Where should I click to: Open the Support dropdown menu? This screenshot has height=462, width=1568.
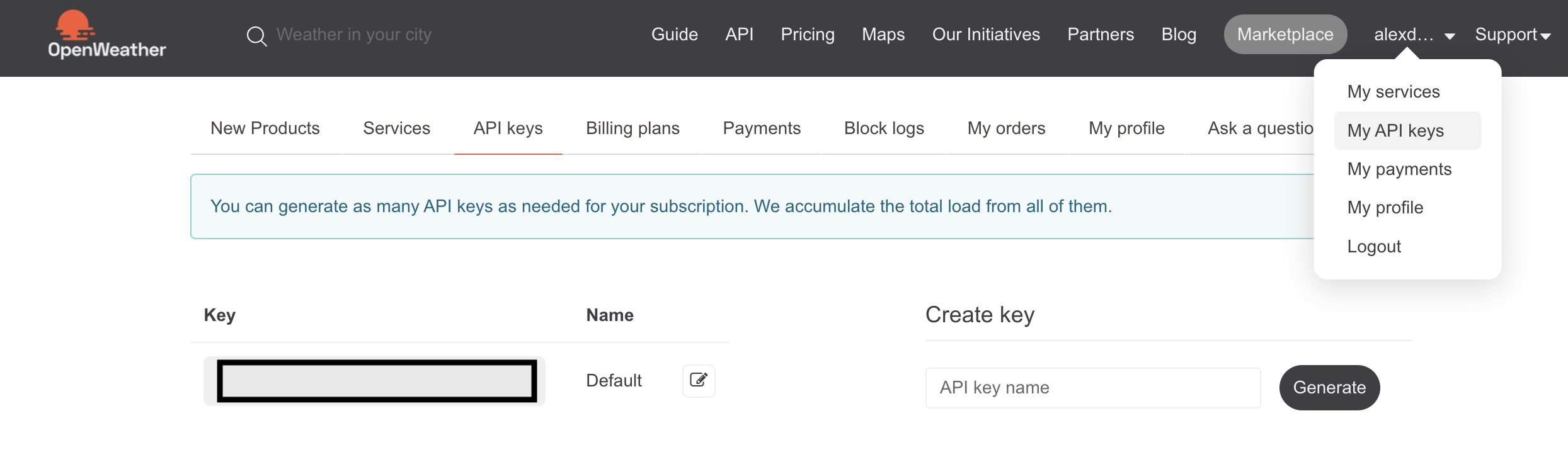click(x=1513, y=35)
